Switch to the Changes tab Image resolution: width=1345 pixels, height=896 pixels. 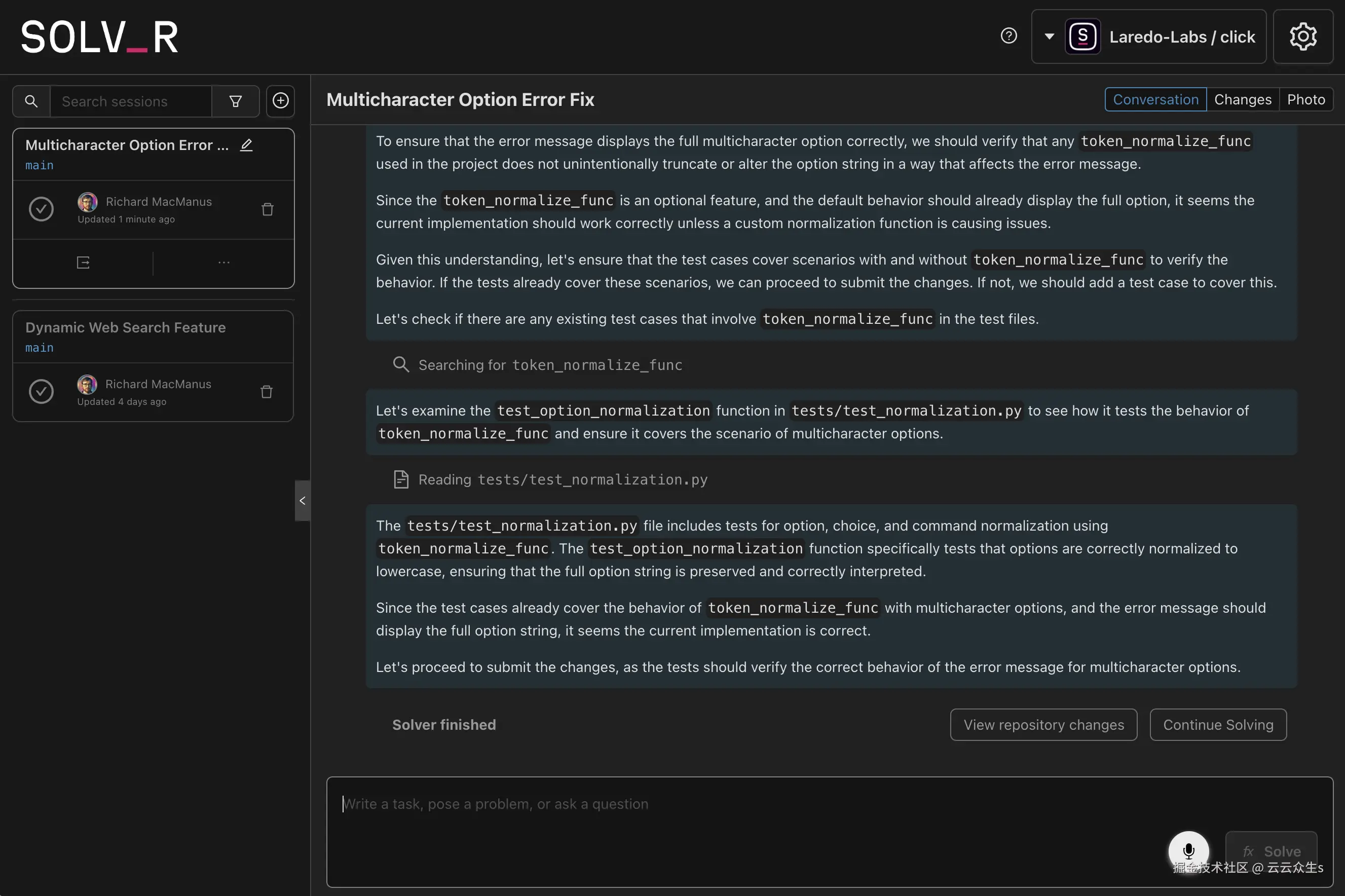[1242, 99]
